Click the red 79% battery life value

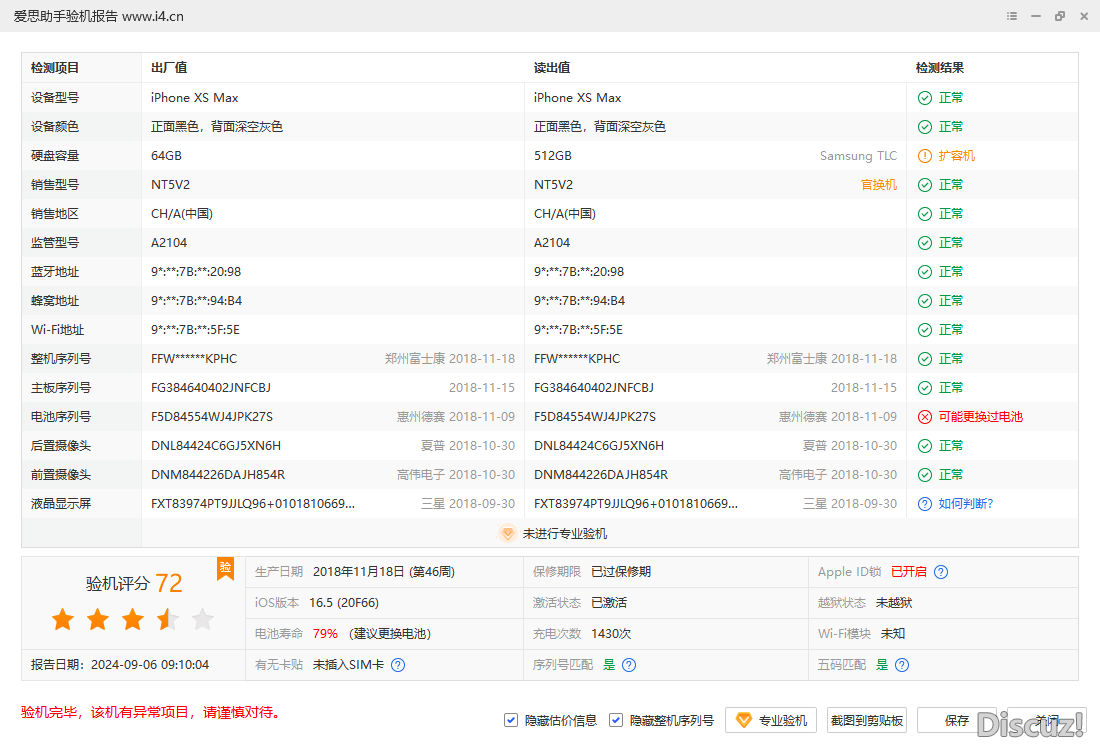(x=326, y=634)
